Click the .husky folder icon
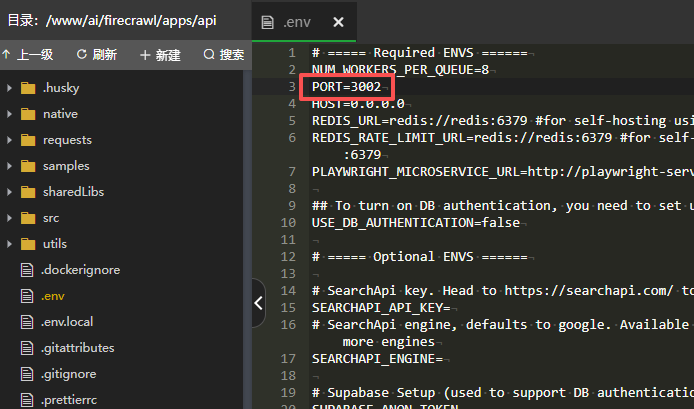 click(x=28, y=88)
